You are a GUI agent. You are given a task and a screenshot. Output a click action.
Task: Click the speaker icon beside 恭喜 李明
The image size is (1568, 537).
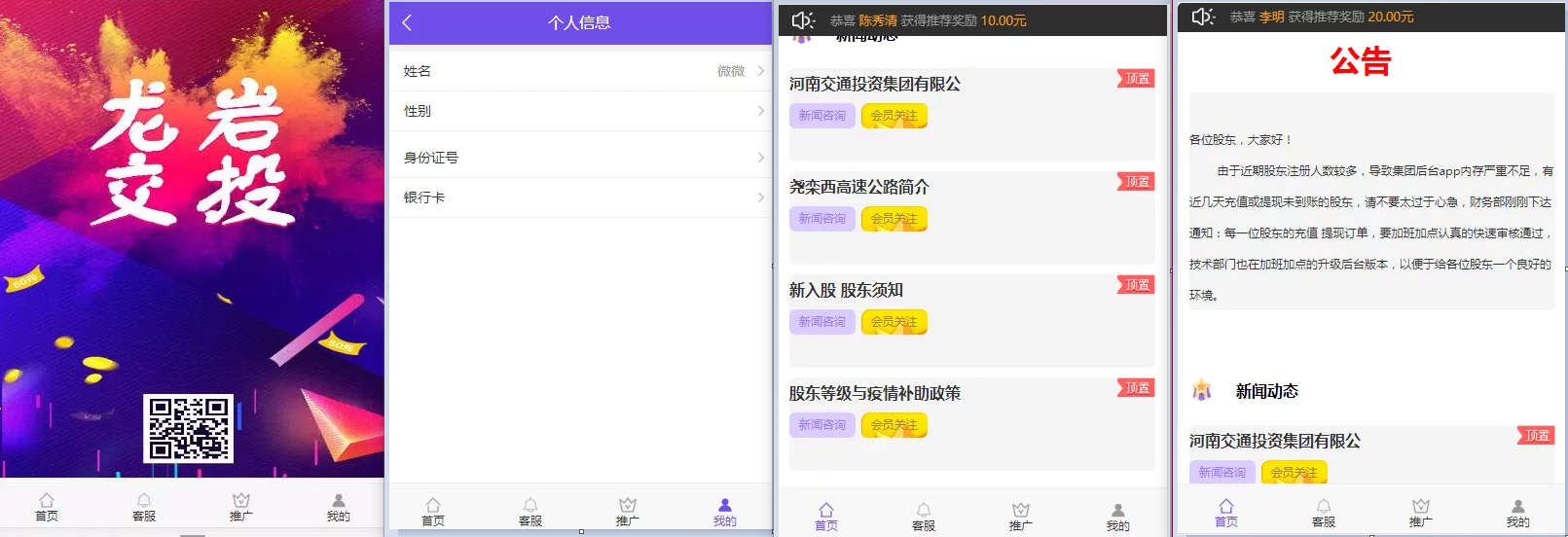1203,17
